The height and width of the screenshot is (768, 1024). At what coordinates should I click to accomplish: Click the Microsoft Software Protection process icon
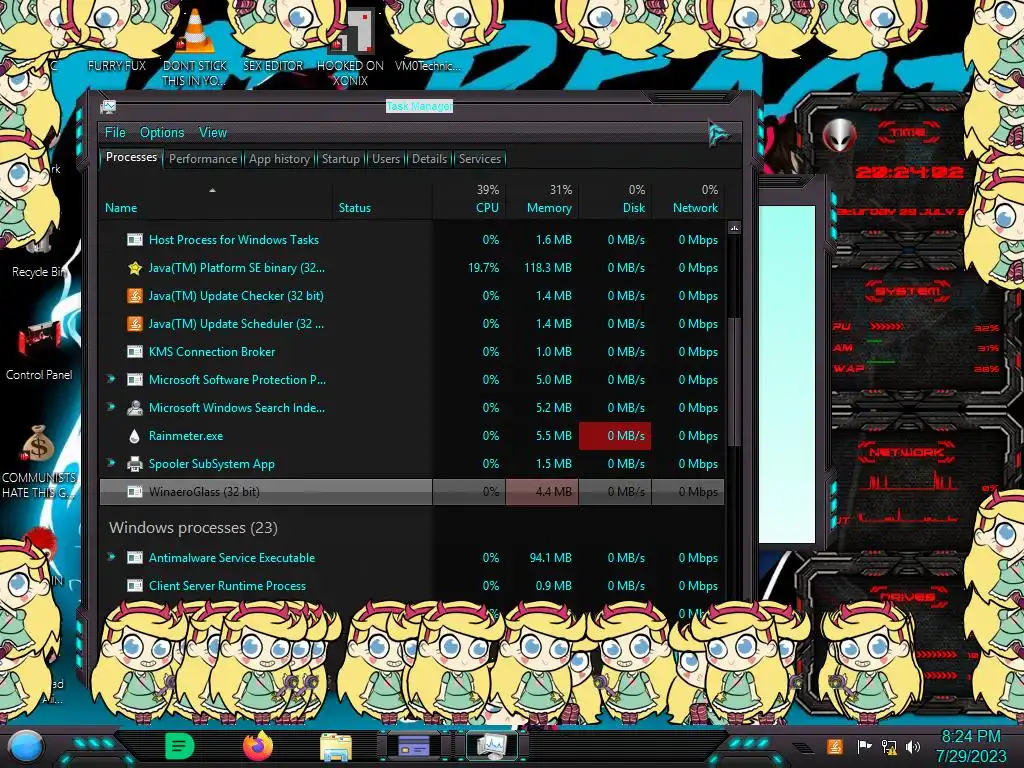pyautogui.click(x=135, y=380)
